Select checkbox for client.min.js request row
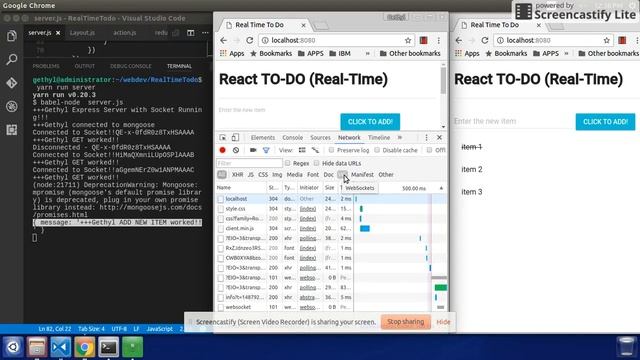Image resolution: width=640 pixels, height=360 pixels. (221, 229)
